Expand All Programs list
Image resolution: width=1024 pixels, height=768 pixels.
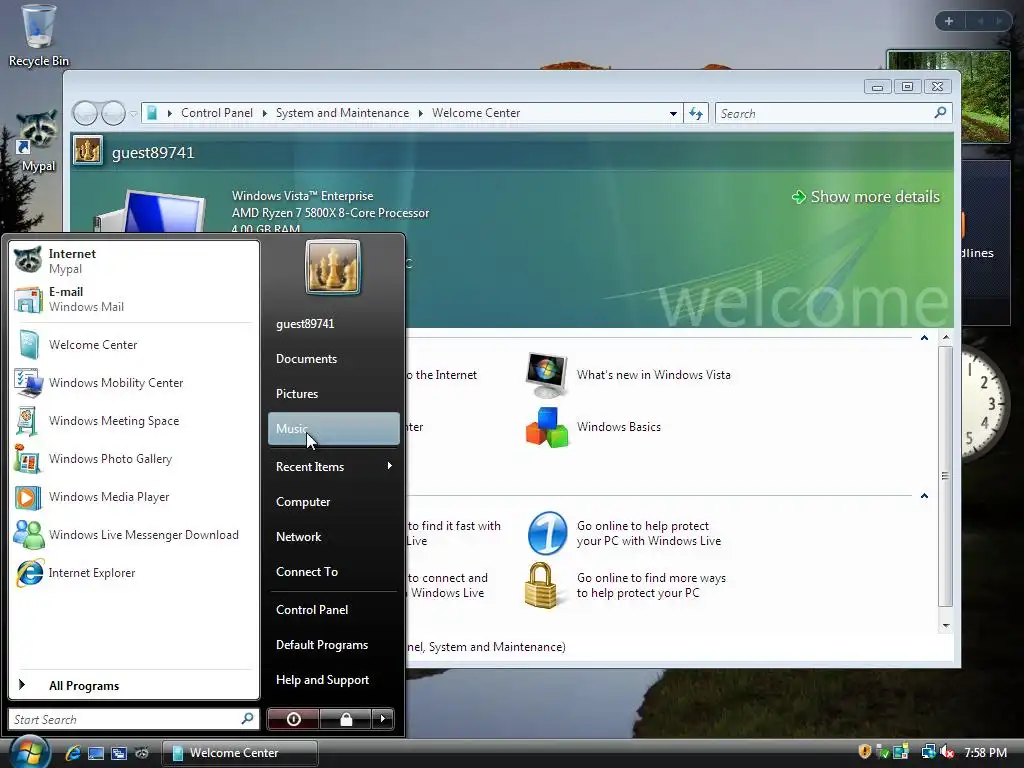click(134, 685)
